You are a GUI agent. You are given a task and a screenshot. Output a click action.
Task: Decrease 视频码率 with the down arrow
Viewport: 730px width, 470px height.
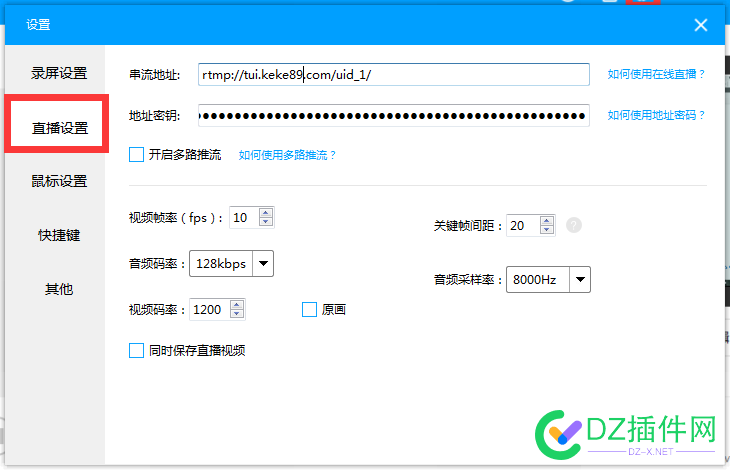point(237,314)
